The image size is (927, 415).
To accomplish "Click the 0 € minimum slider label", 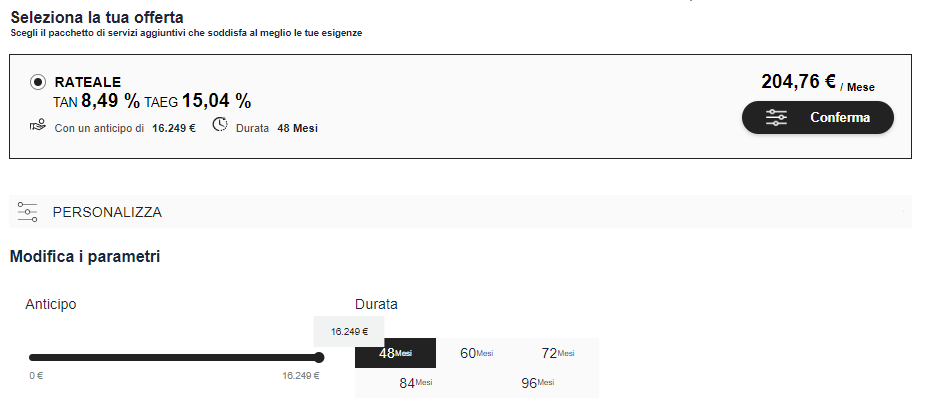I will tap(36, 375).
